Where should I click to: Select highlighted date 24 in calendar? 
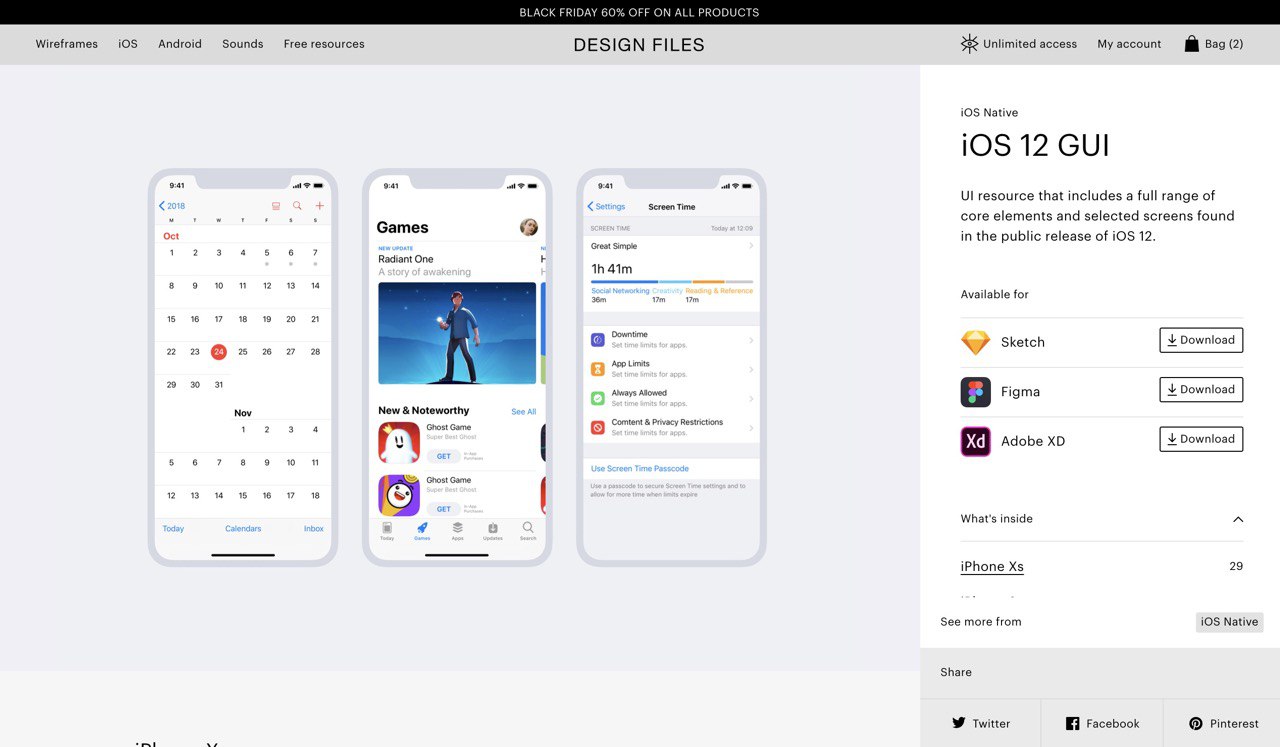click(x=219, y=351)
